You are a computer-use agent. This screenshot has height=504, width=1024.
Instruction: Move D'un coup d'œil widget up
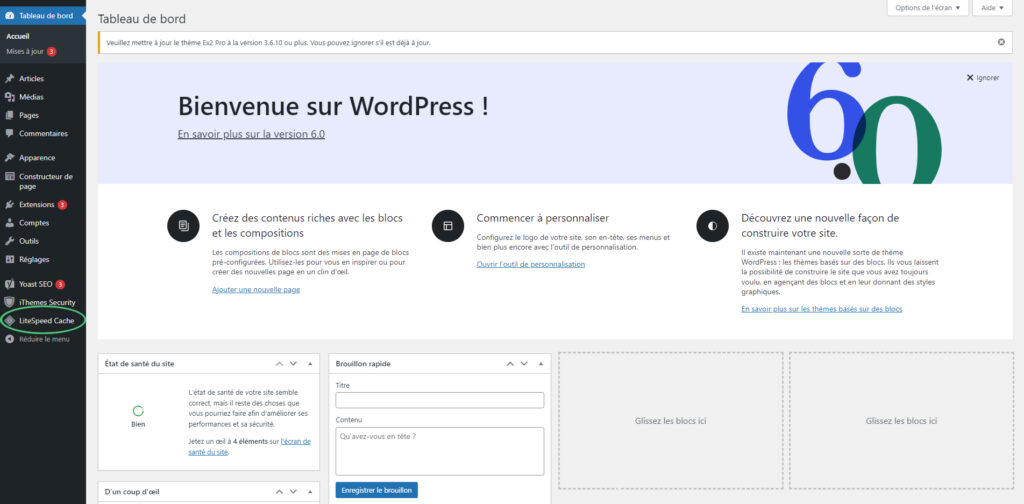[x=279, y=492]
